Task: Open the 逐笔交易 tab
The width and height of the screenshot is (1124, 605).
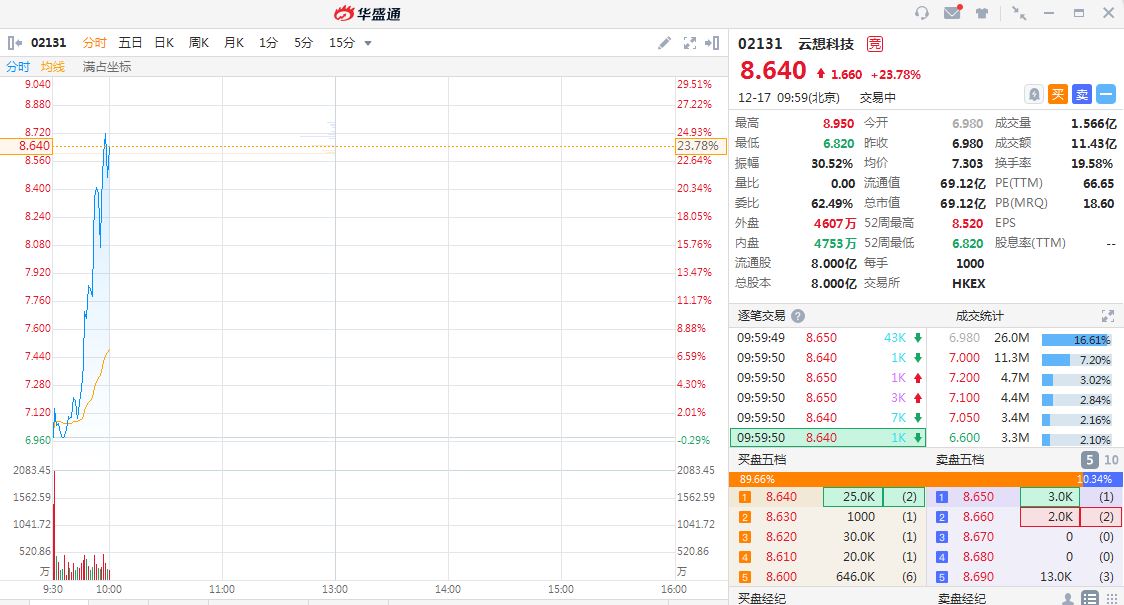Action: (x=761, y=315)
